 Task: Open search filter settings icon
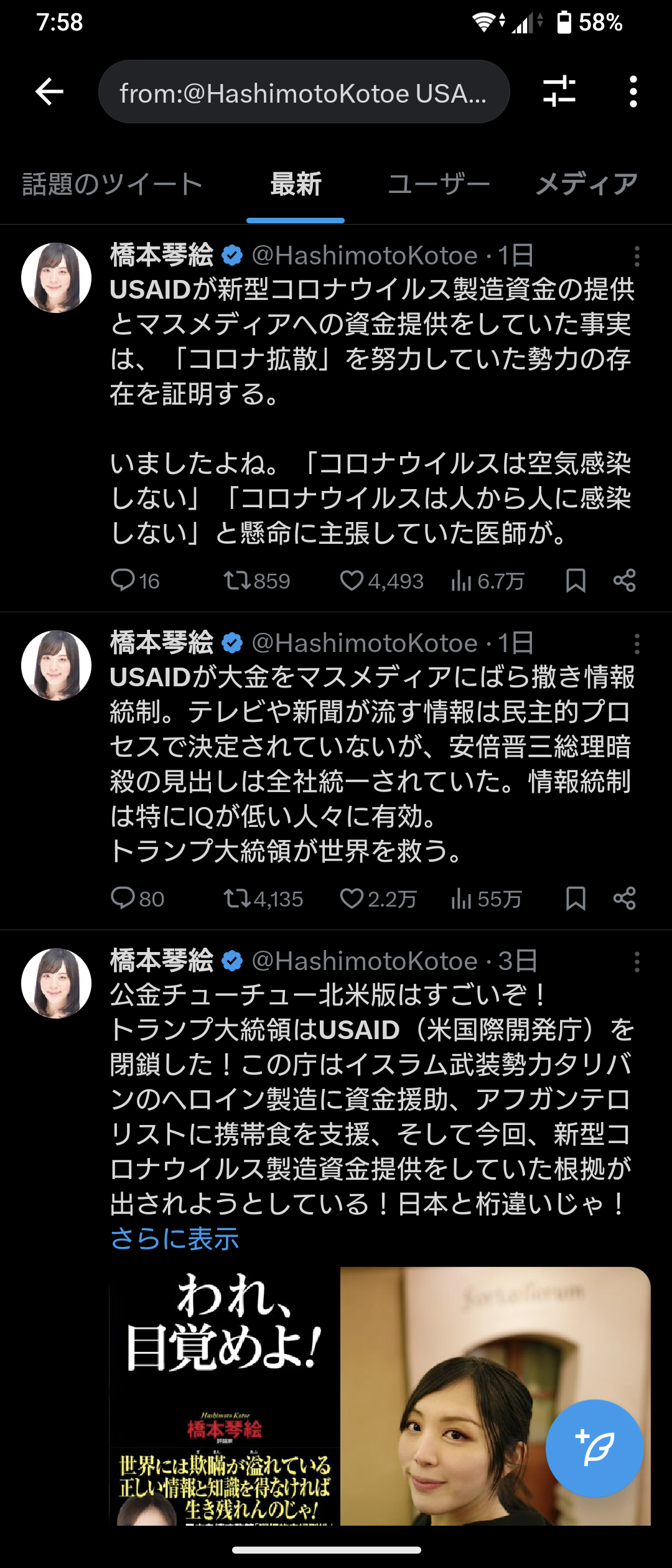(x=559, y=92)
